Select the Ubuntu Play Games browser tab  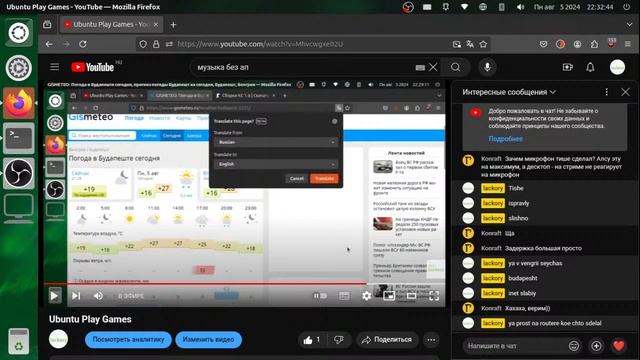111,24
